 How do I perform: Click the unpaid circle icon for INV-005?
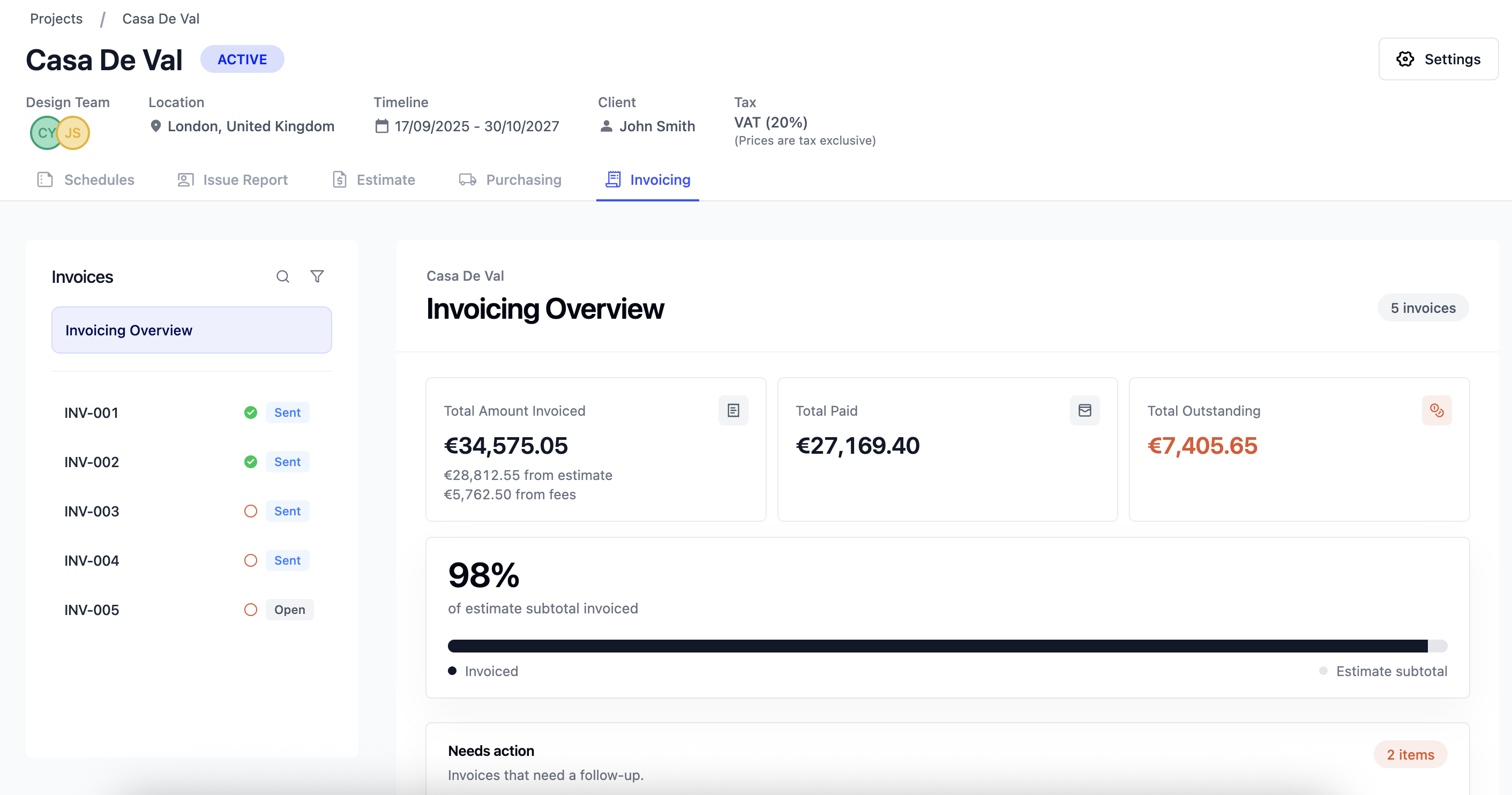pyautogui.click(x=251, y=610)
